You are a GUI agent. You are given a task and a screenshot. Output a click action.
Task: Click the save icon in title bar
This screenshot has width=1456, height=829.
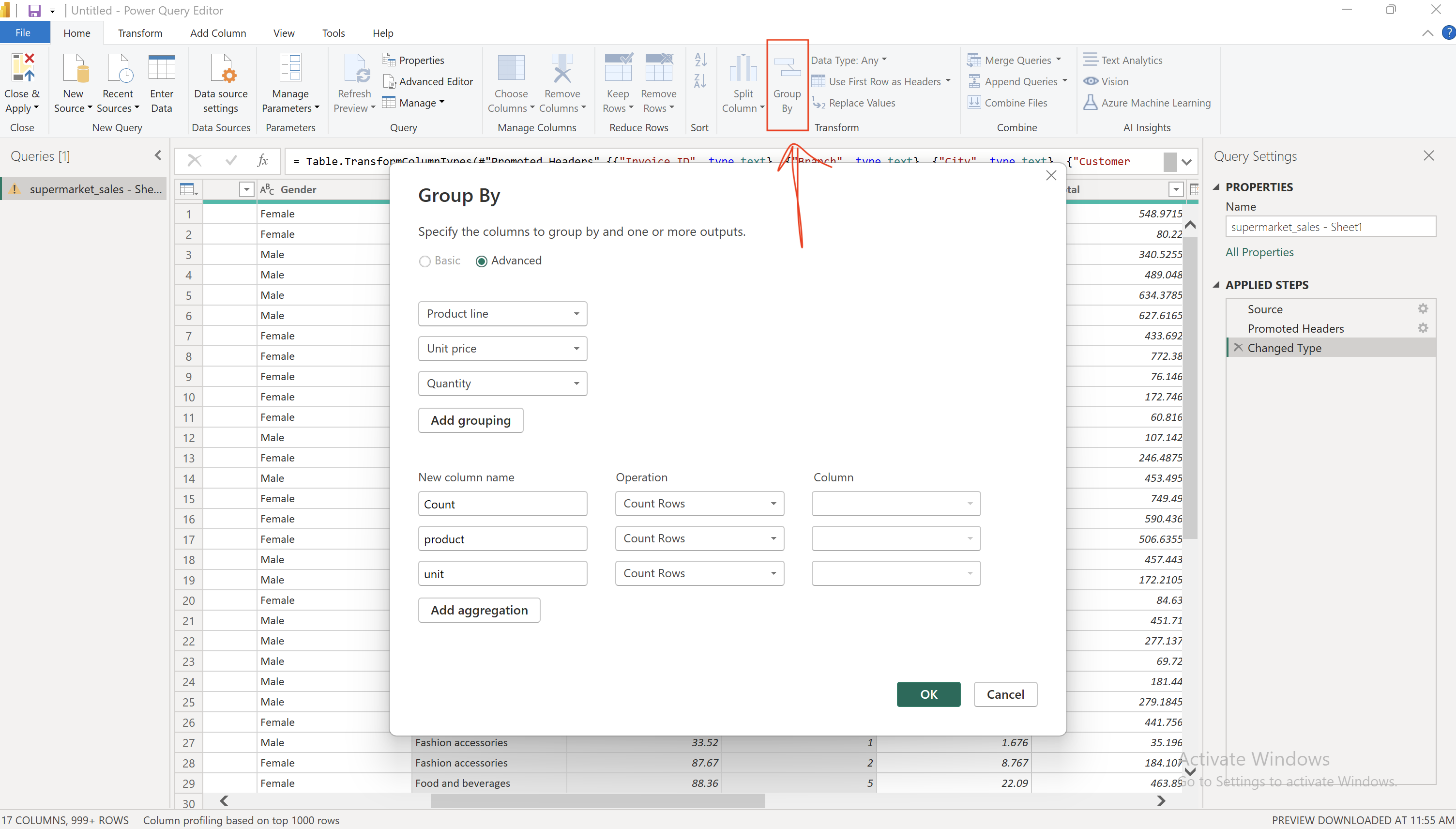(x=35, y=10)
